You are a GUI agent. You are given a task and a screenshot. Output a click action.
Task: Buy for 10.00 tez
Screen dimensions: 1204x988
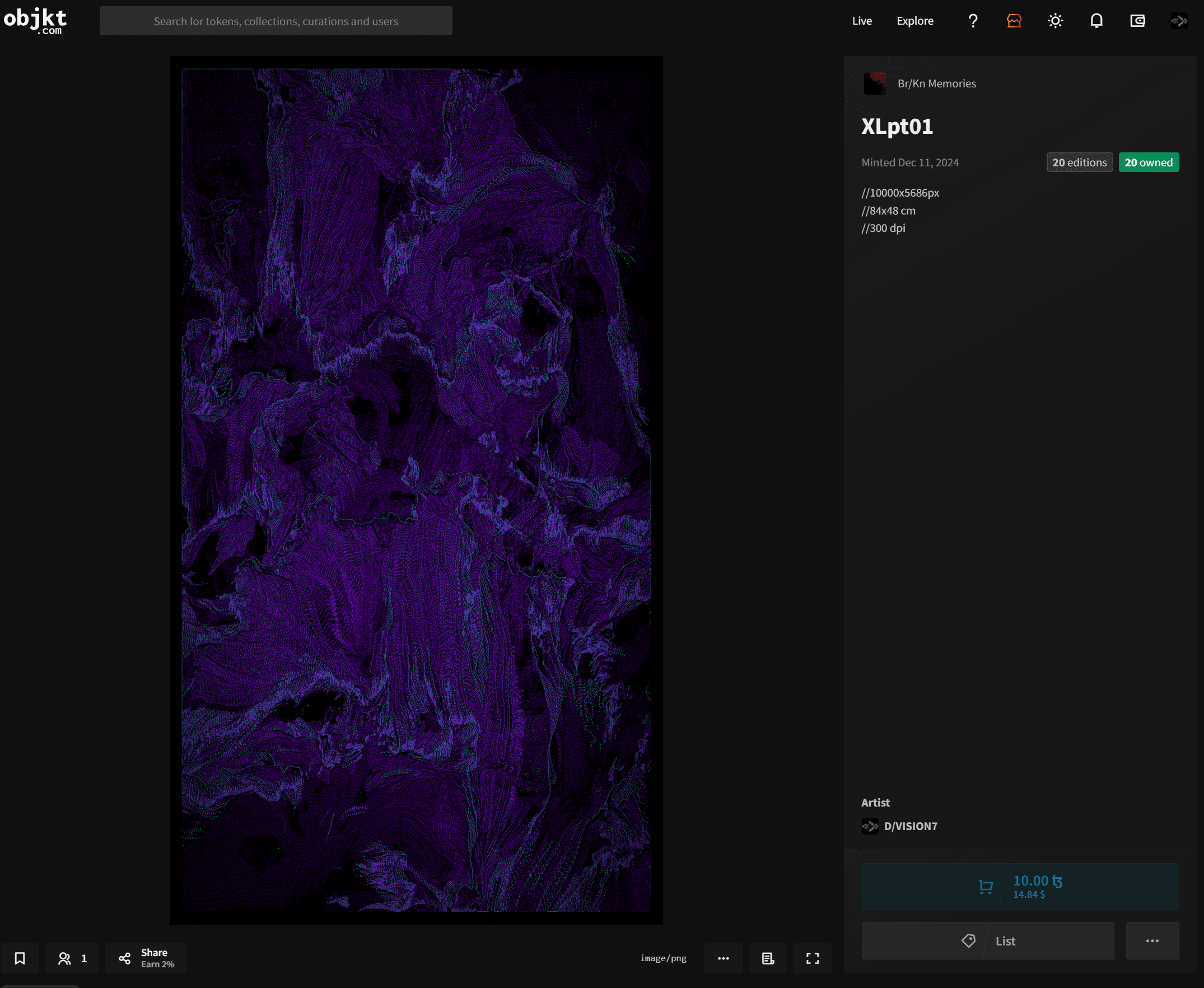coord(1020,886)
